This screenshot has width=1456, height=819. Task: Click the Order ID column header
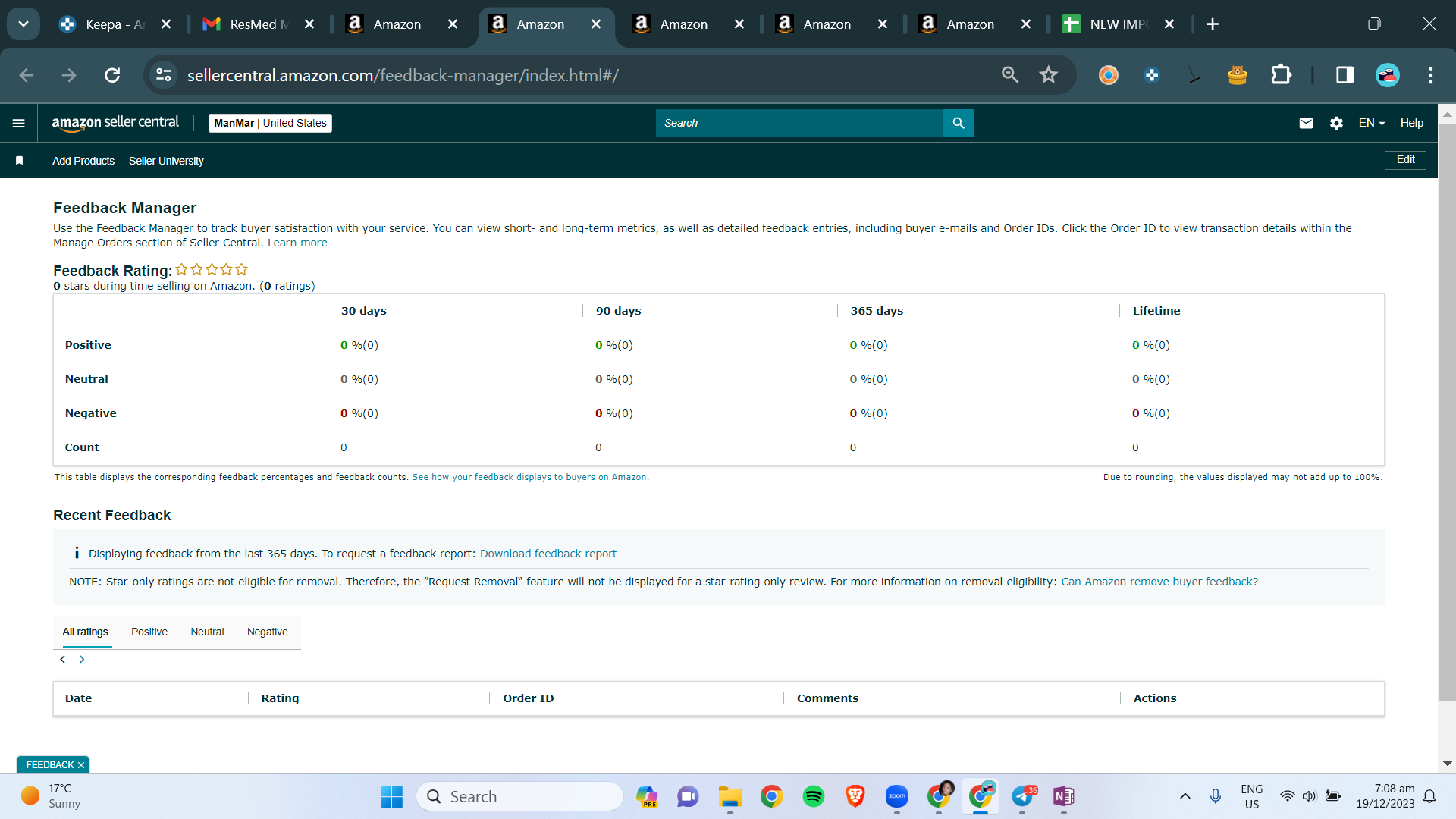tap(529, 698)
